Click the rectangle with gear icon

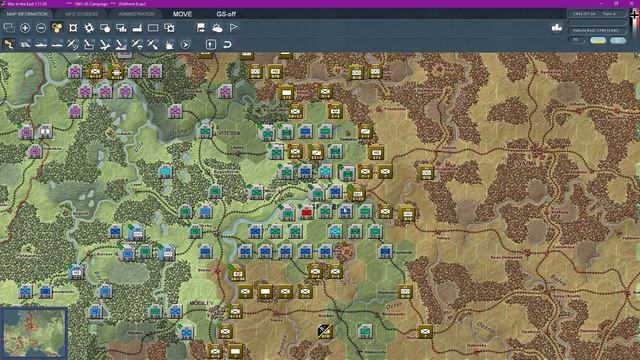tap(169, 28)
